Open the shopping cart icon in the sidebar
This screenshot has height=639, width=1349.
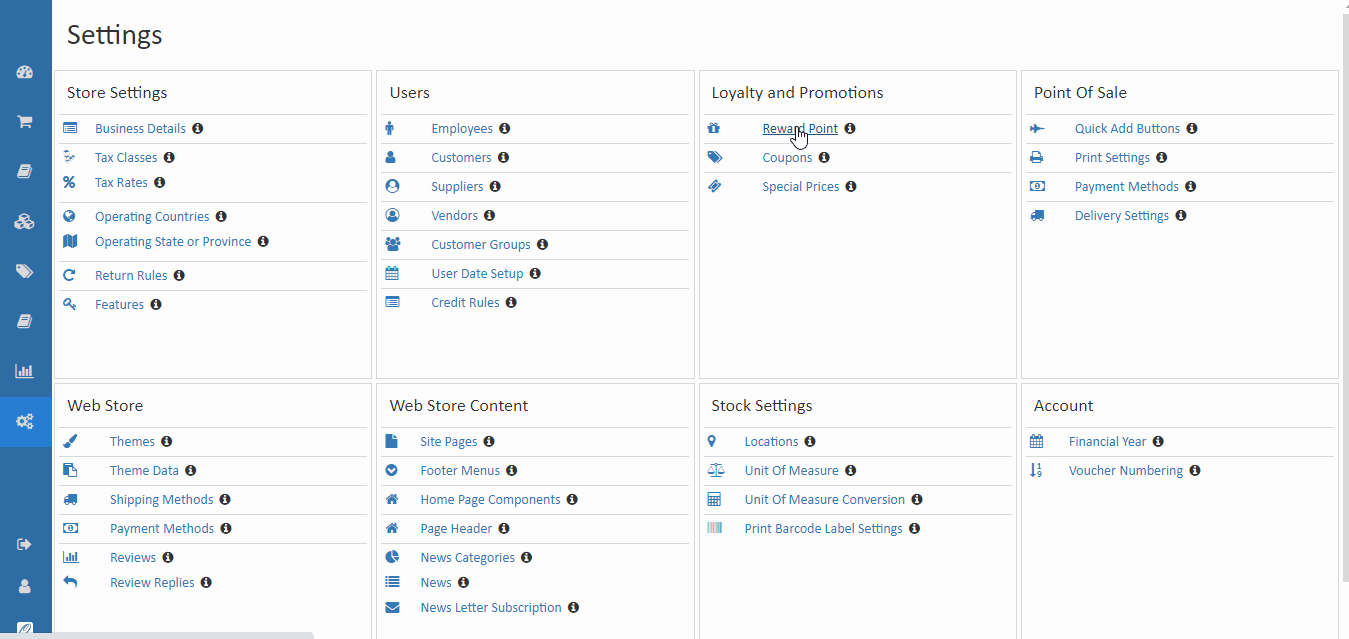coord(25,122)
